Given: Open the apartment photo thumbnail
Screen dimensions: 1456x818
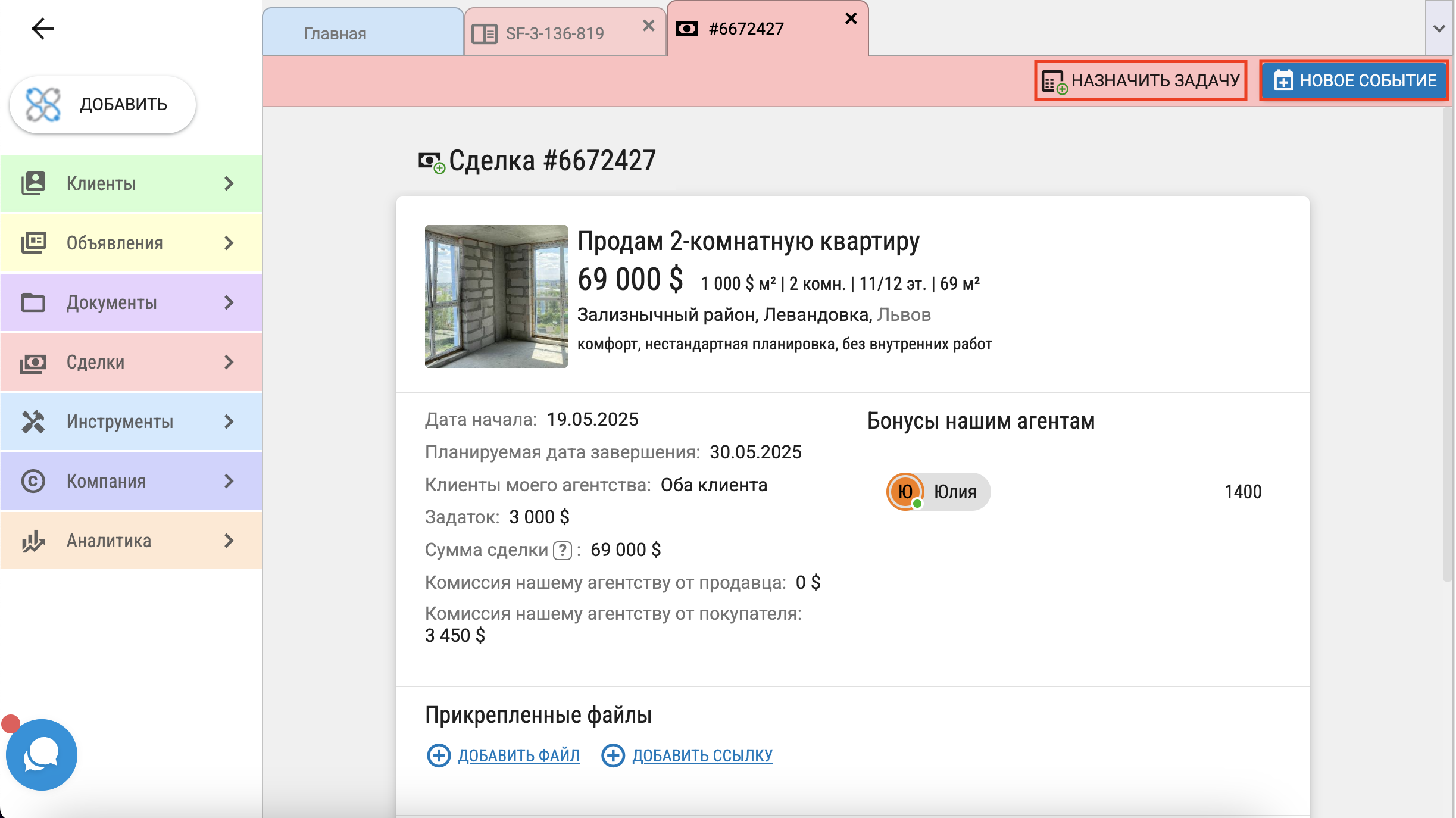Looking at the screenshot, I should click(496, 296).
